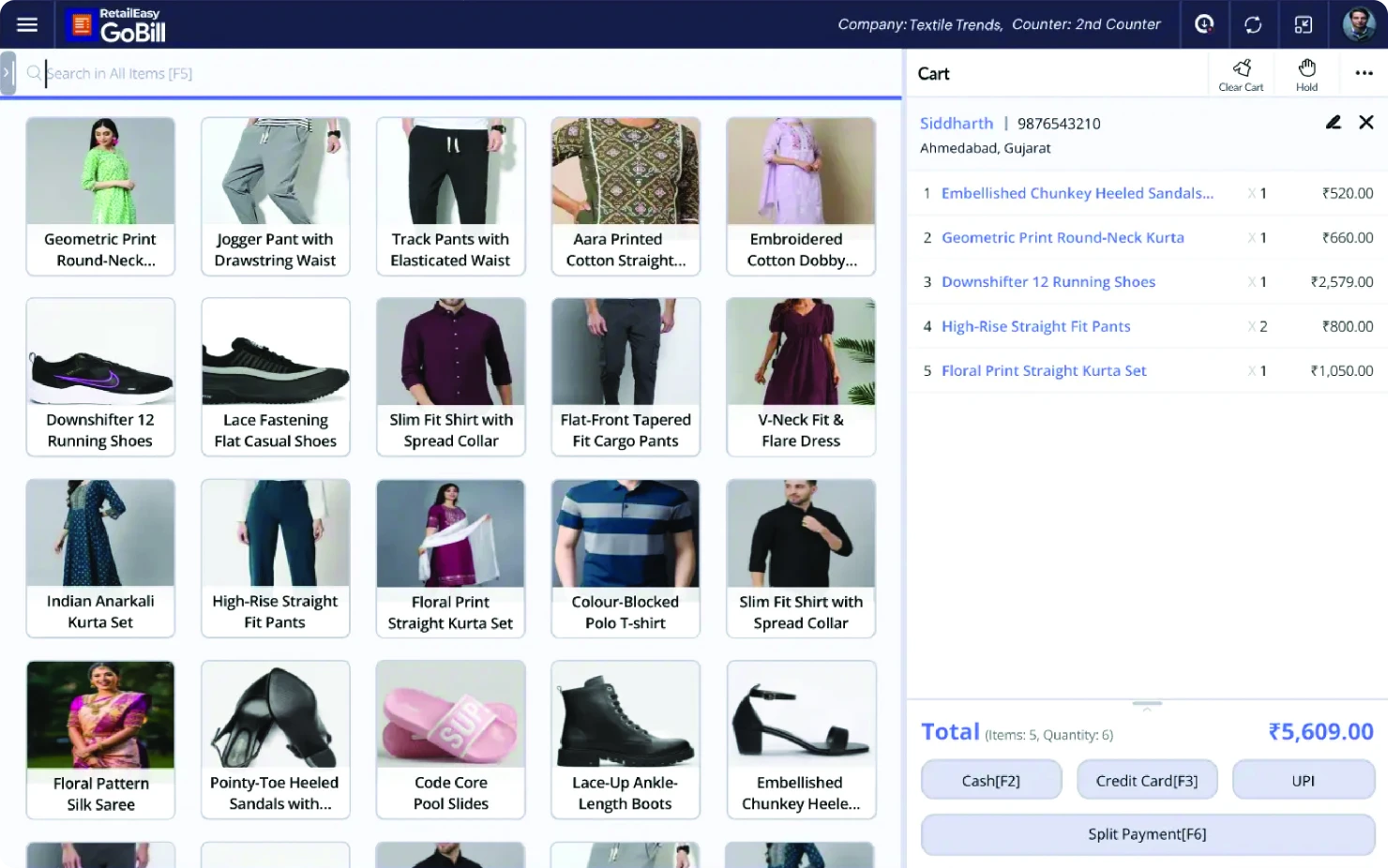Open the download notification icon in header
Image resolution: width=1388 pixels, height=868 pixels.
[1204, 24]
